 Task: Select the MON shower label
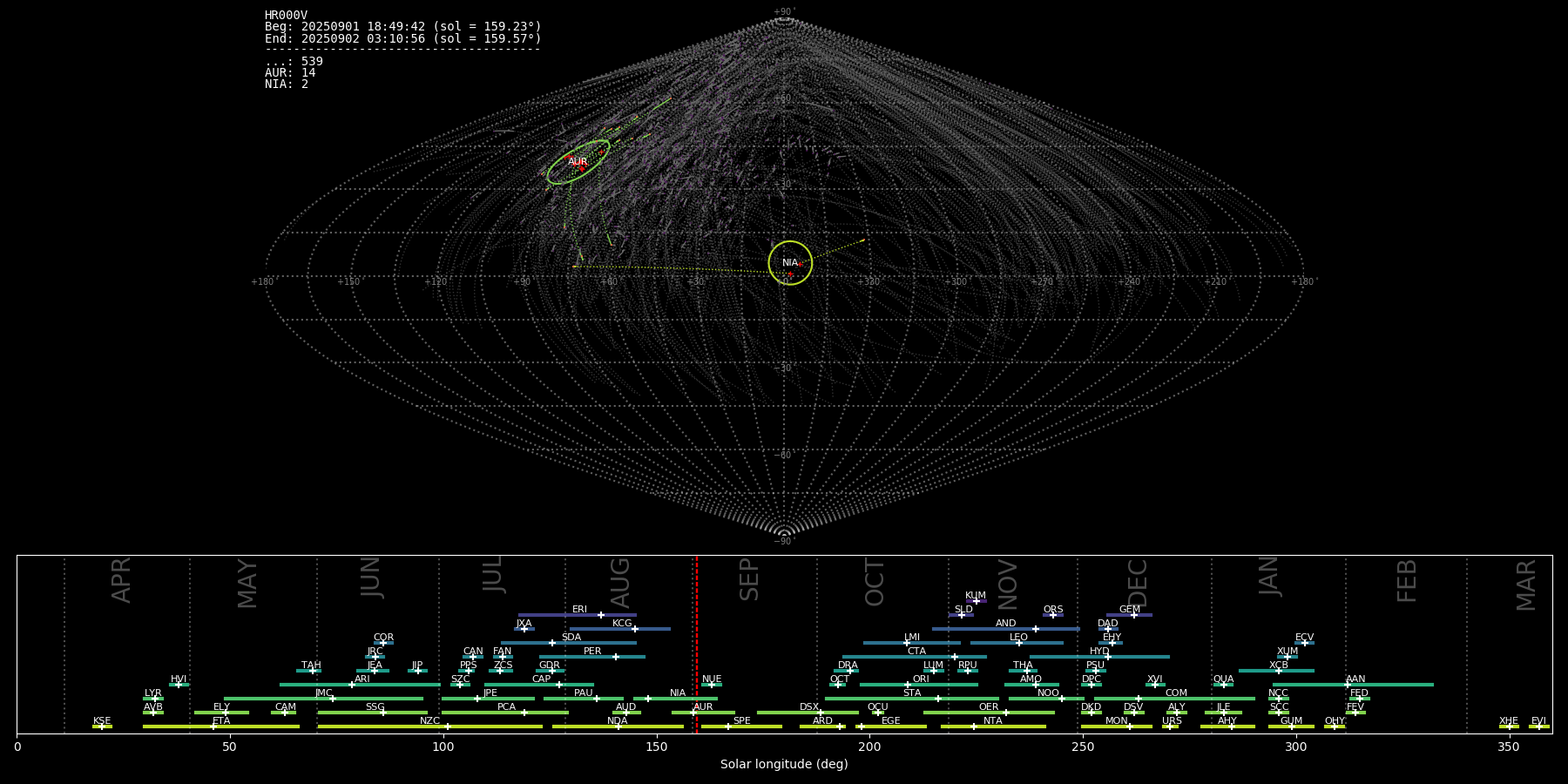(1116, 721)
